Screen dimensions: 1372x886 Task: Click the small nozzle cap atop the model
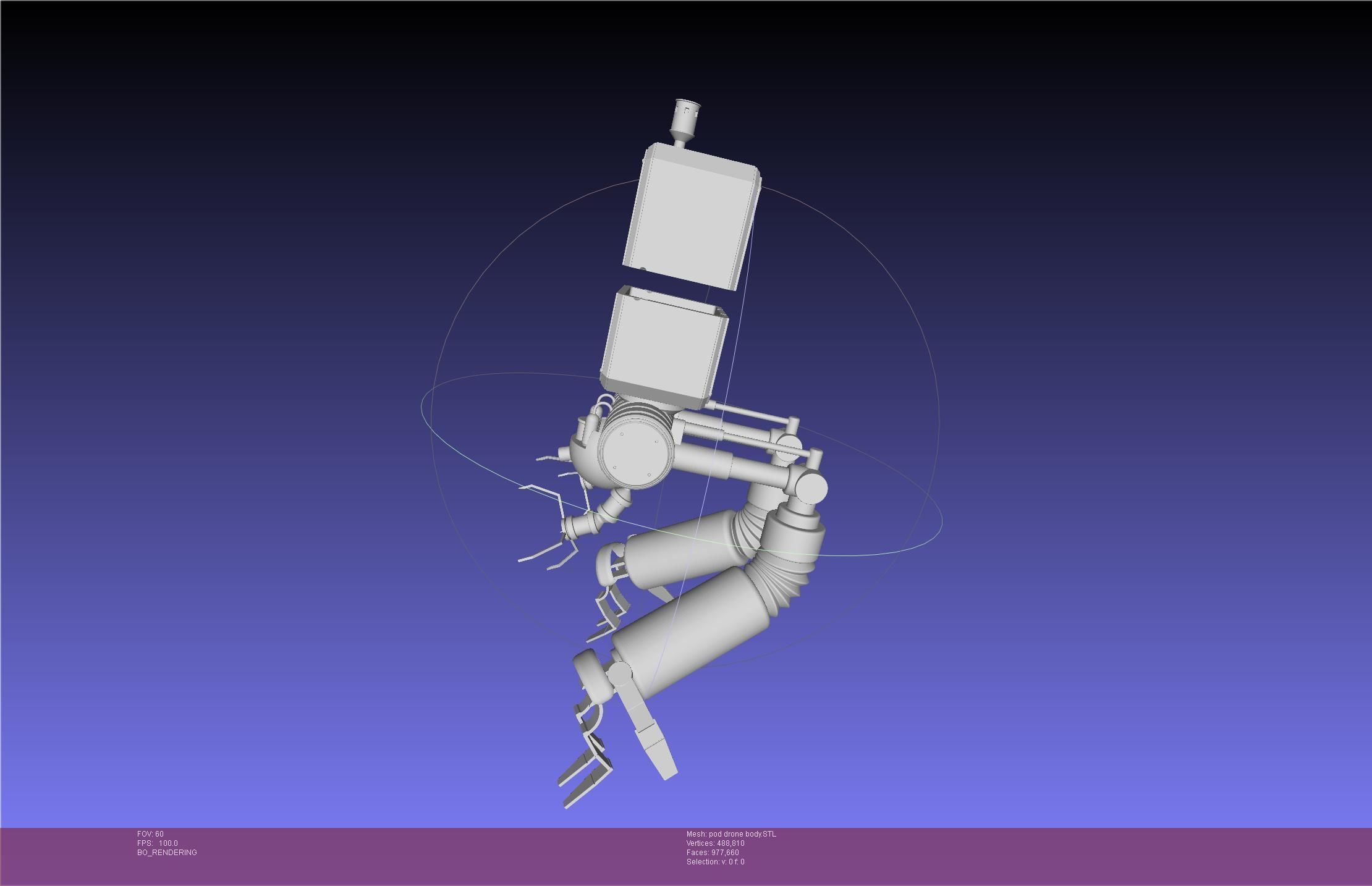686,117
